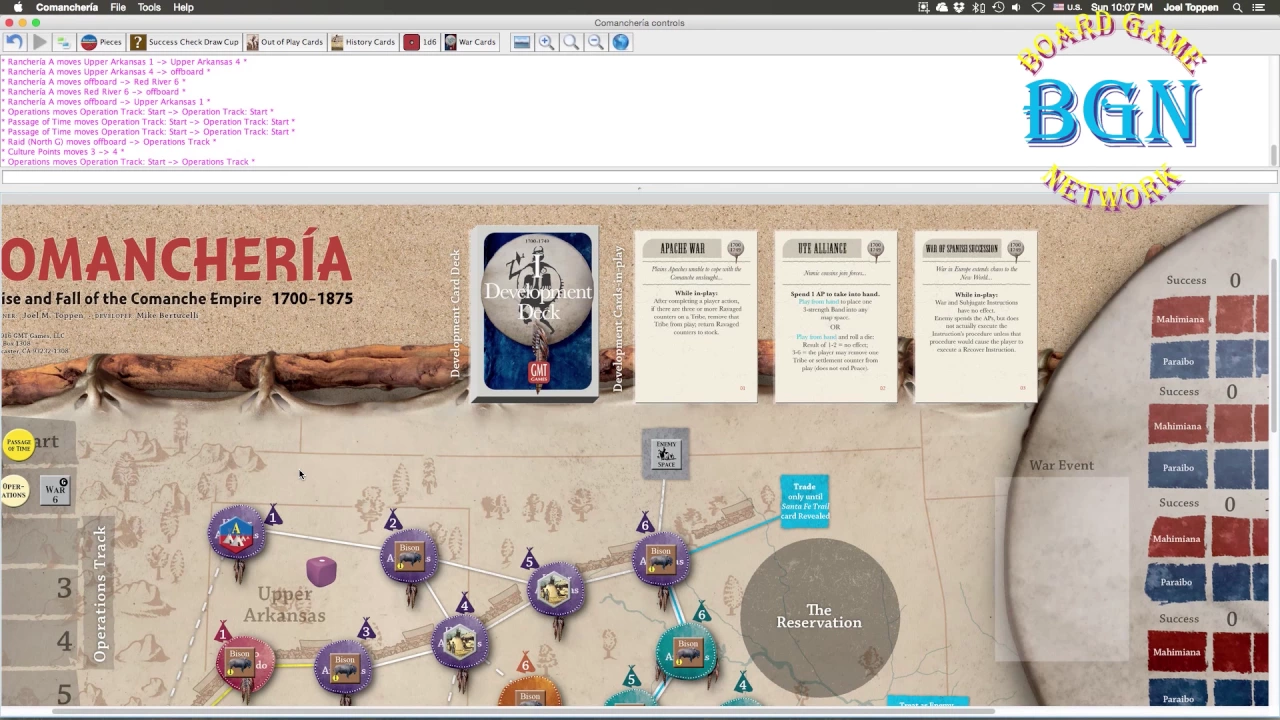Click the zoom in magnifier
1280x720 pixels.
pos(547,42)
